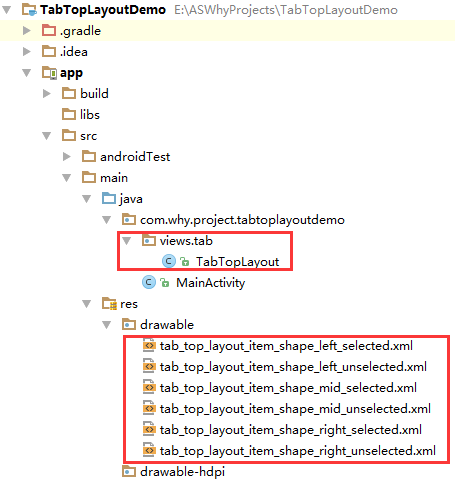The width and height of the screenshot is (455, 479).
Task: Click the res resources folder icon
Action: tap(109, 304)
